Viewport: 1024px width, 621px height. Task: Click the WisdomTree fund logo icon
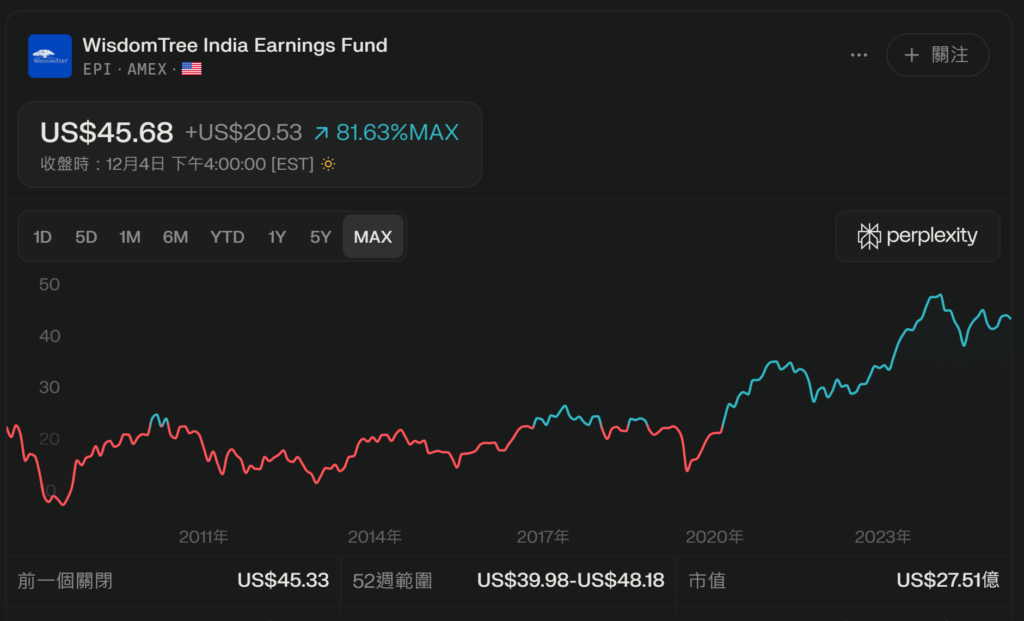coord(50,56)
